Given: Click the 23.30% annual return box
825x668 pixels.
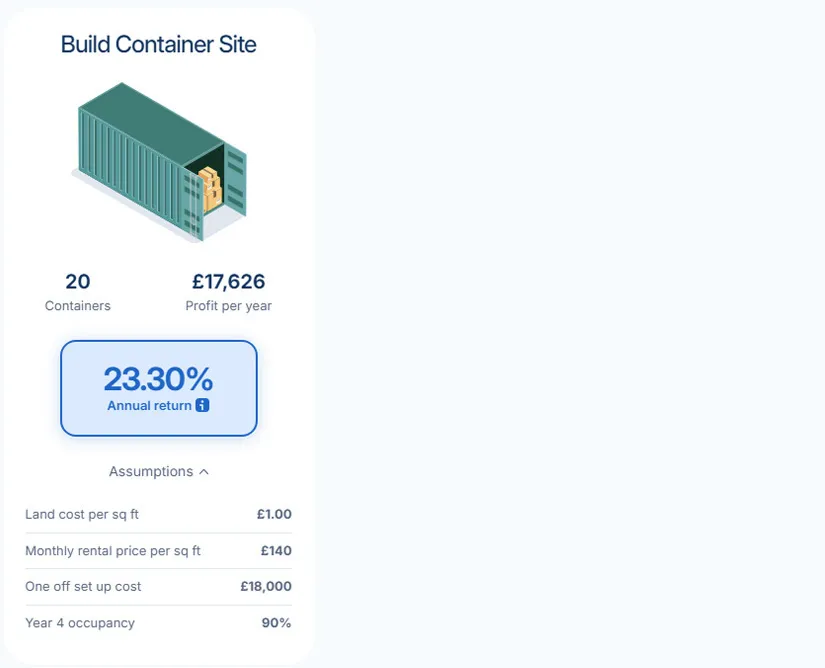Looking at the screenshot, I should [x=159, y=388].
